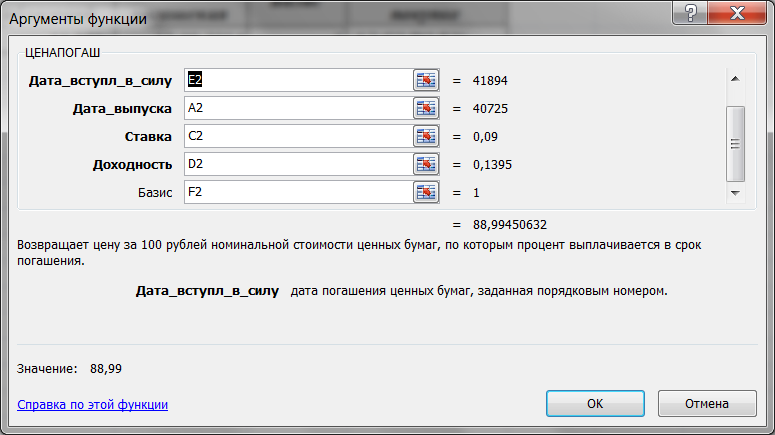Close the Аргументы функции dialog
The image size is (775, 435).
click(x=737, y=12)
